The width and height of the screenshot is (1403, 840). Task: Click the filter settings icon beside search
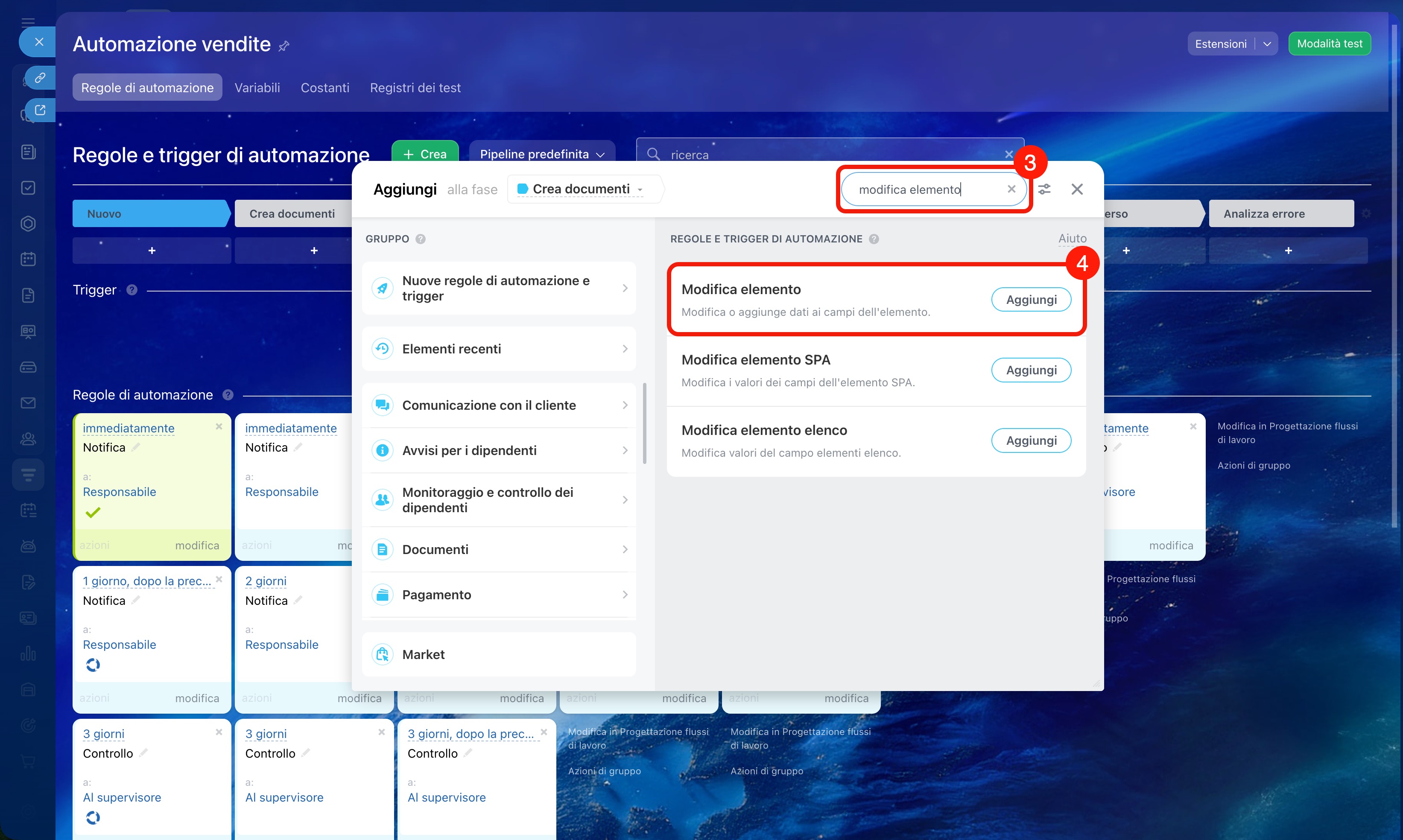(x=1044, y=189)
